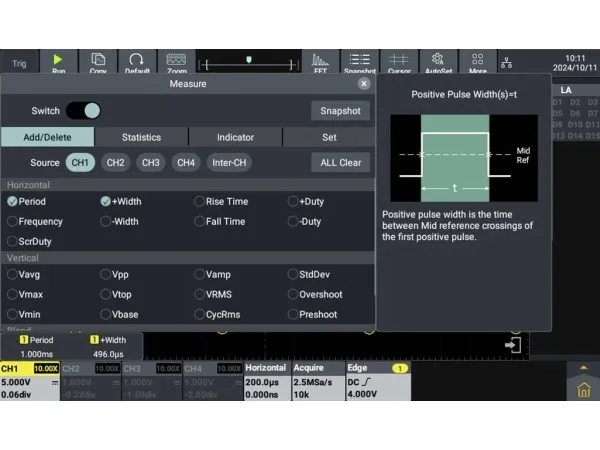Viewport: 600px width, 450px height.
Task: Select the Vpp measurement option
Action: click(x=106, y=274)
